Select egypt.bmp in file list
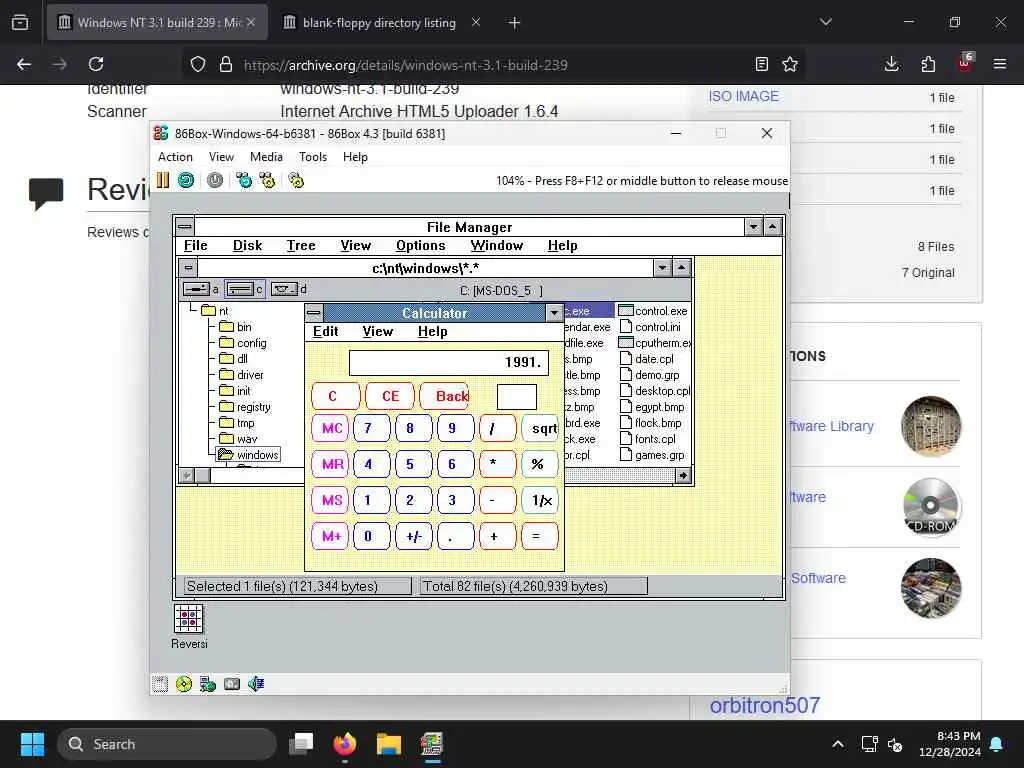The image size is (1024, 768). point(652,407)
